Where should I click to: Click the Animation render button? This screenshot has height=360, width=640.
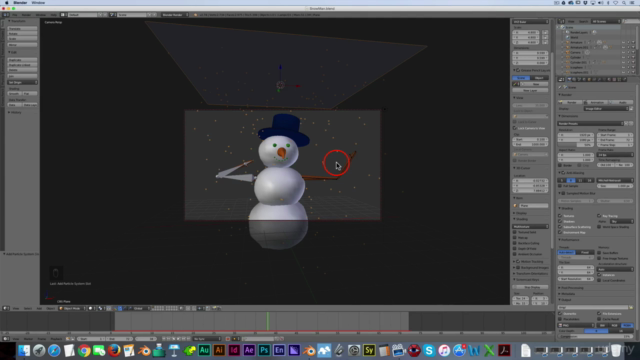coord(597,102)
